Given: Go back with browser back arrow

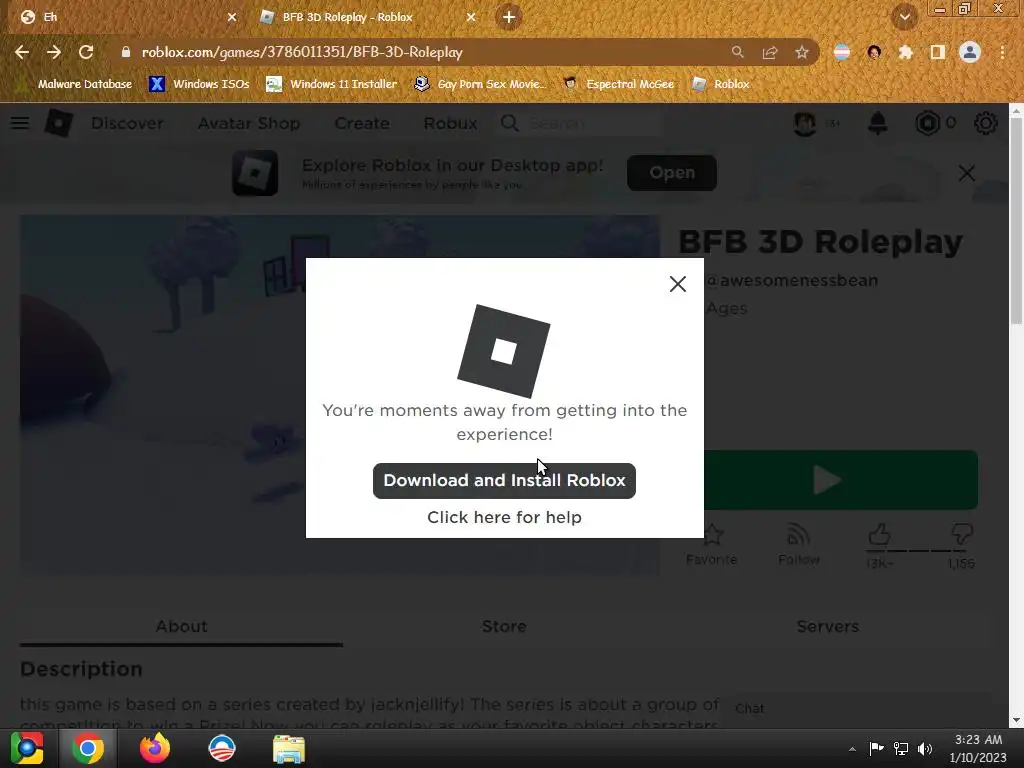Looking at the screenshot, I should coord(22,52).
